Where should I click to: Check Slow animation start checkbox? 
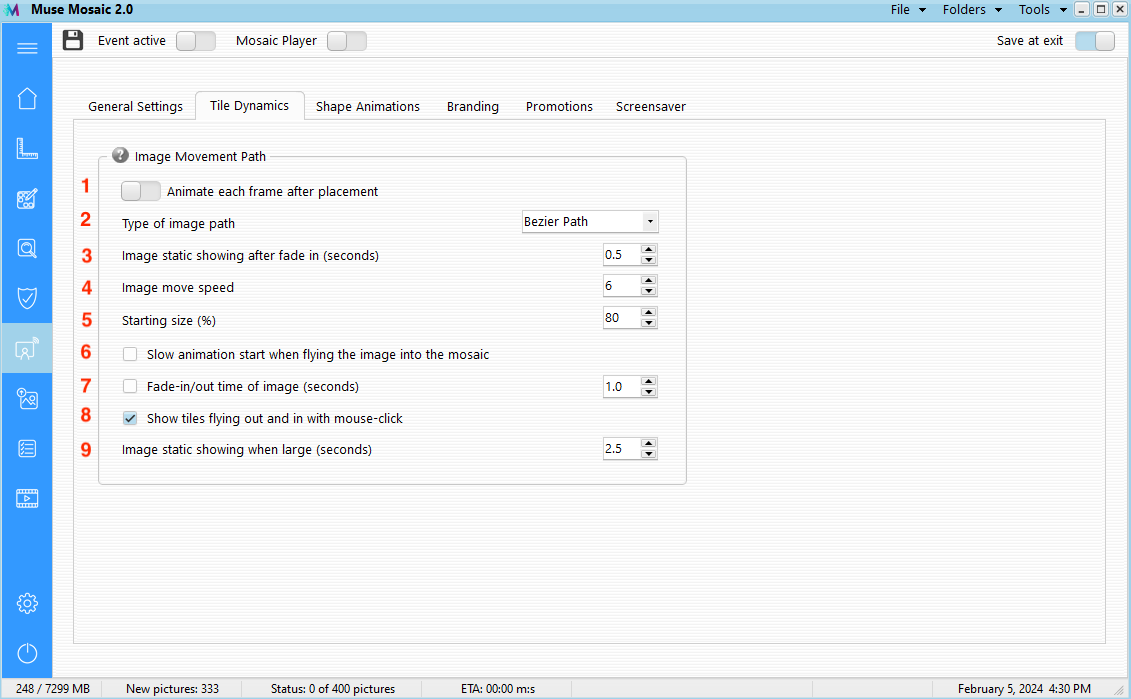pyautogui.click(x=130, y=354)
